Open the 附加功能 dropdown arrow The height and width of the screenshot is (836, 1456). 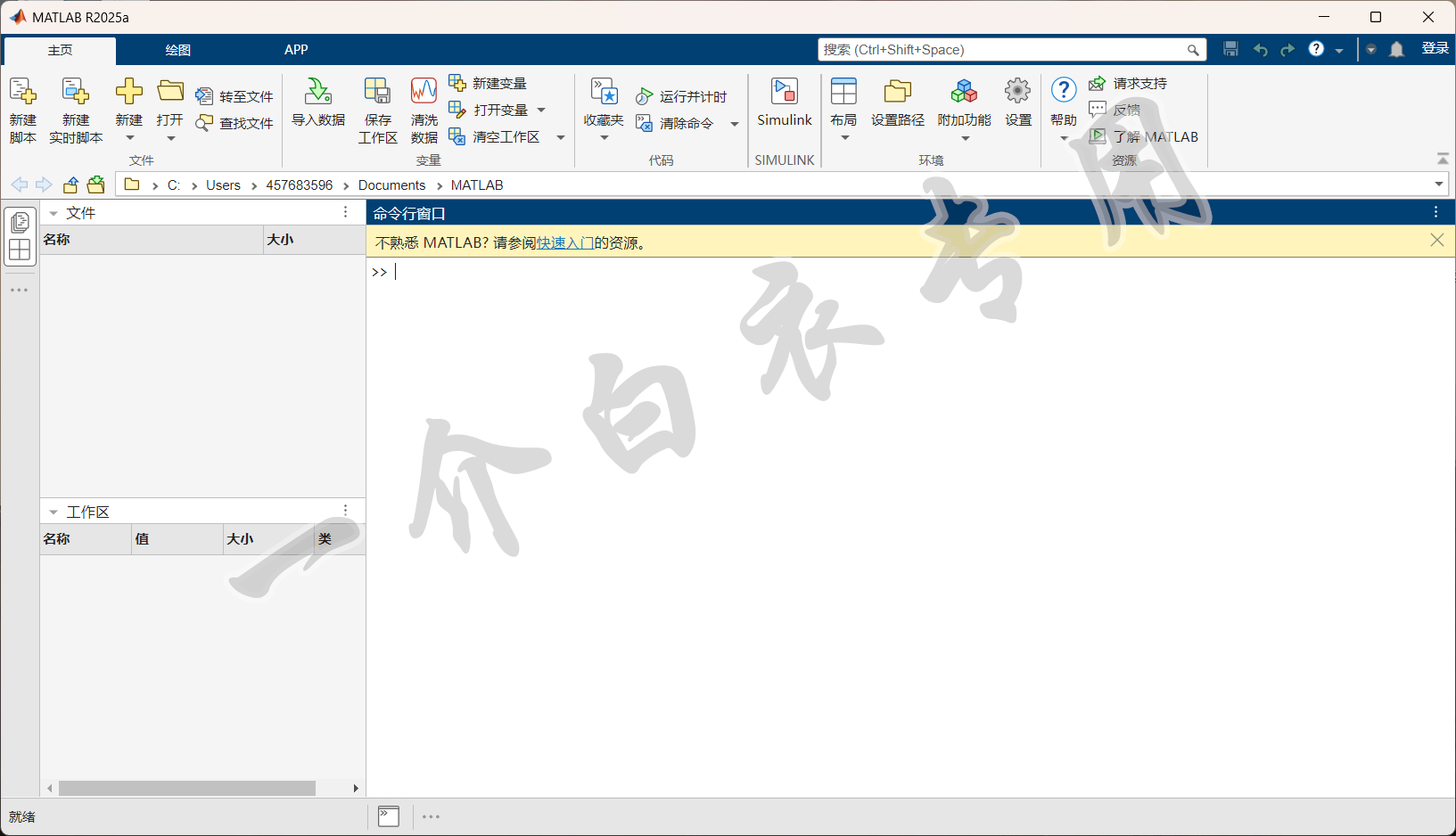click(x=965, y=138)
